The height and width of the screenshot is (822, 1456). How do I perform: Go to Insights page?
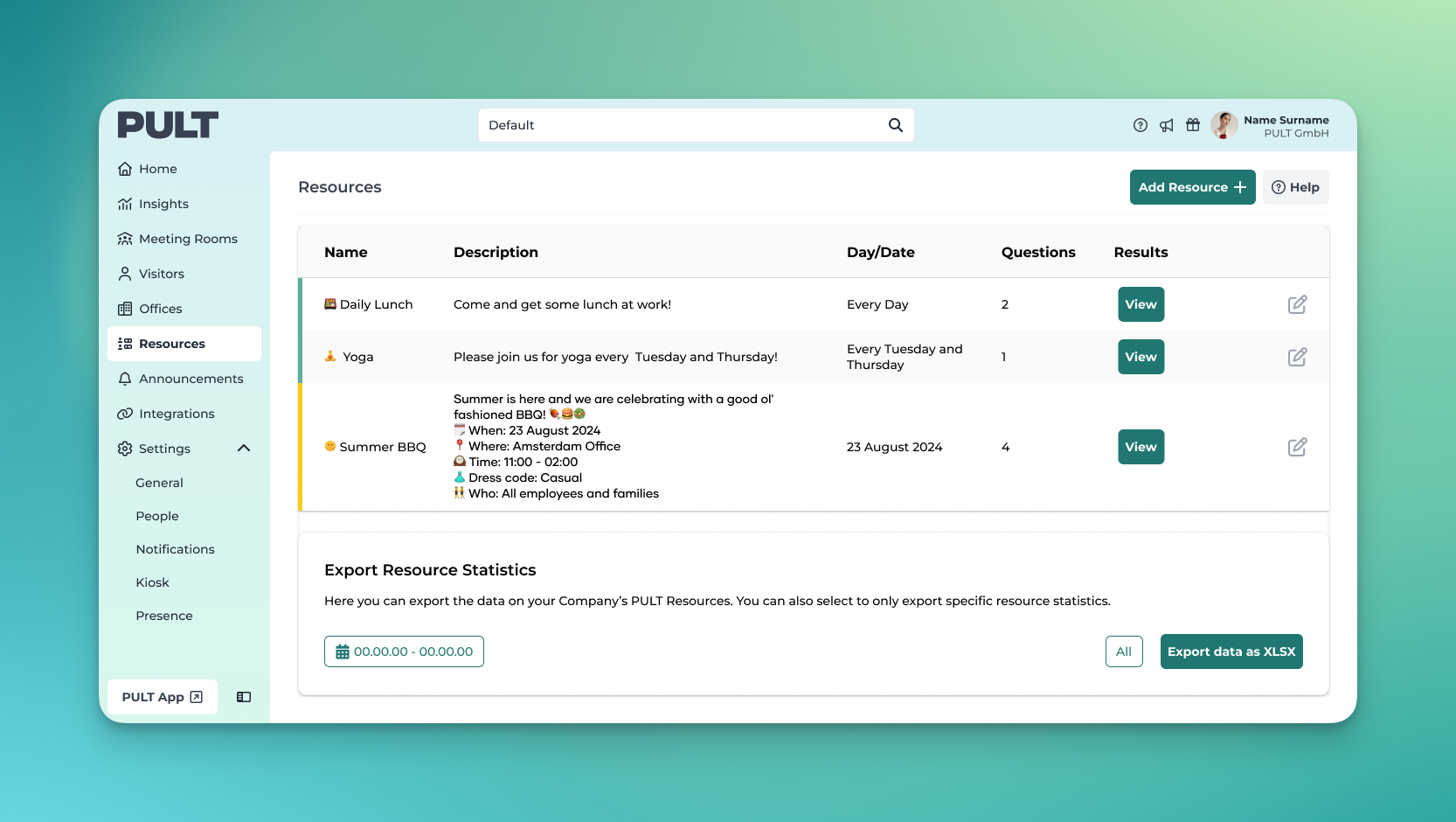[x=184, y=204]
